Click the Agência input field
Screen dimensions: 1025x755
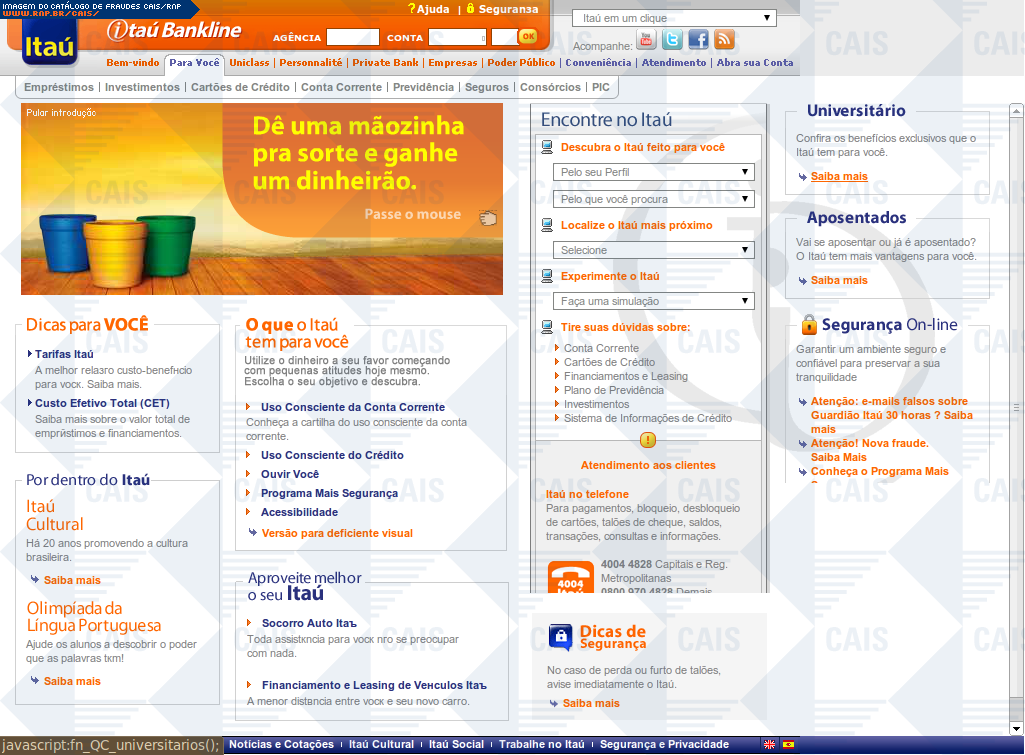352,38
